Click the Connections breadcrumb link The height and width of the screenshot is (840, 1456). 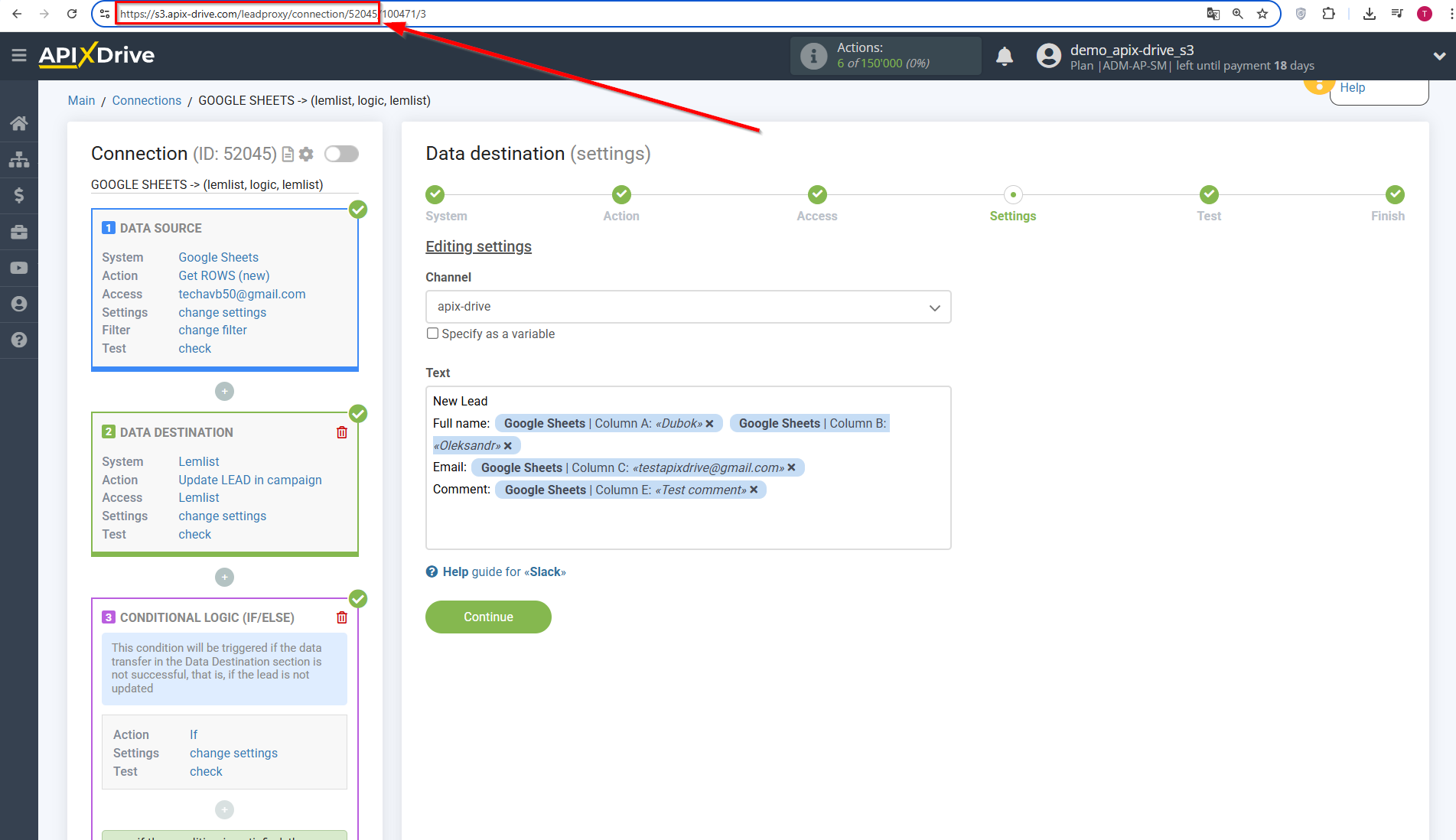click(147, 100)
